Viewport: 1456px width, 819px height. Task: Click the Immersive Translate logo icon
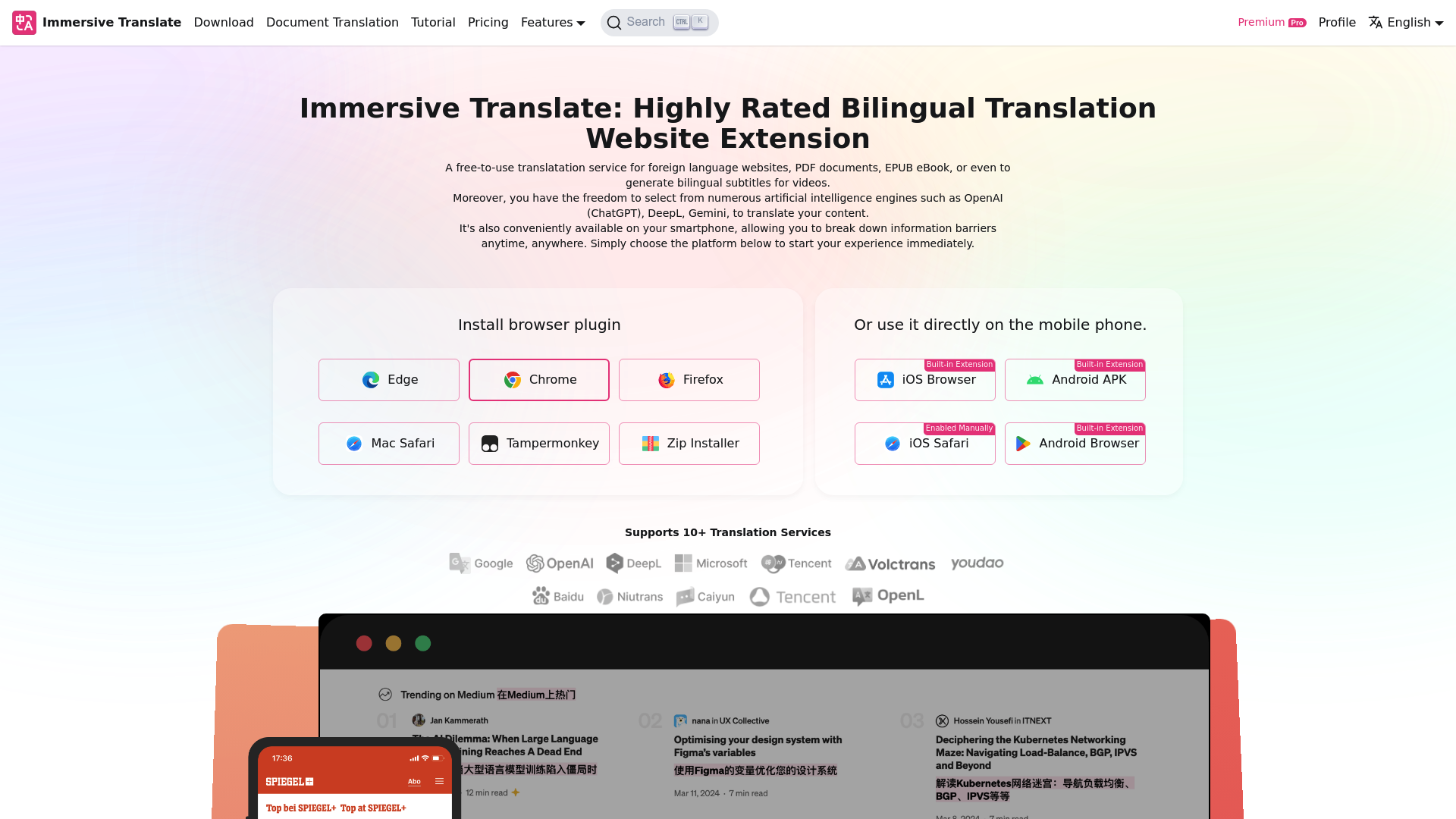(24, 22)
